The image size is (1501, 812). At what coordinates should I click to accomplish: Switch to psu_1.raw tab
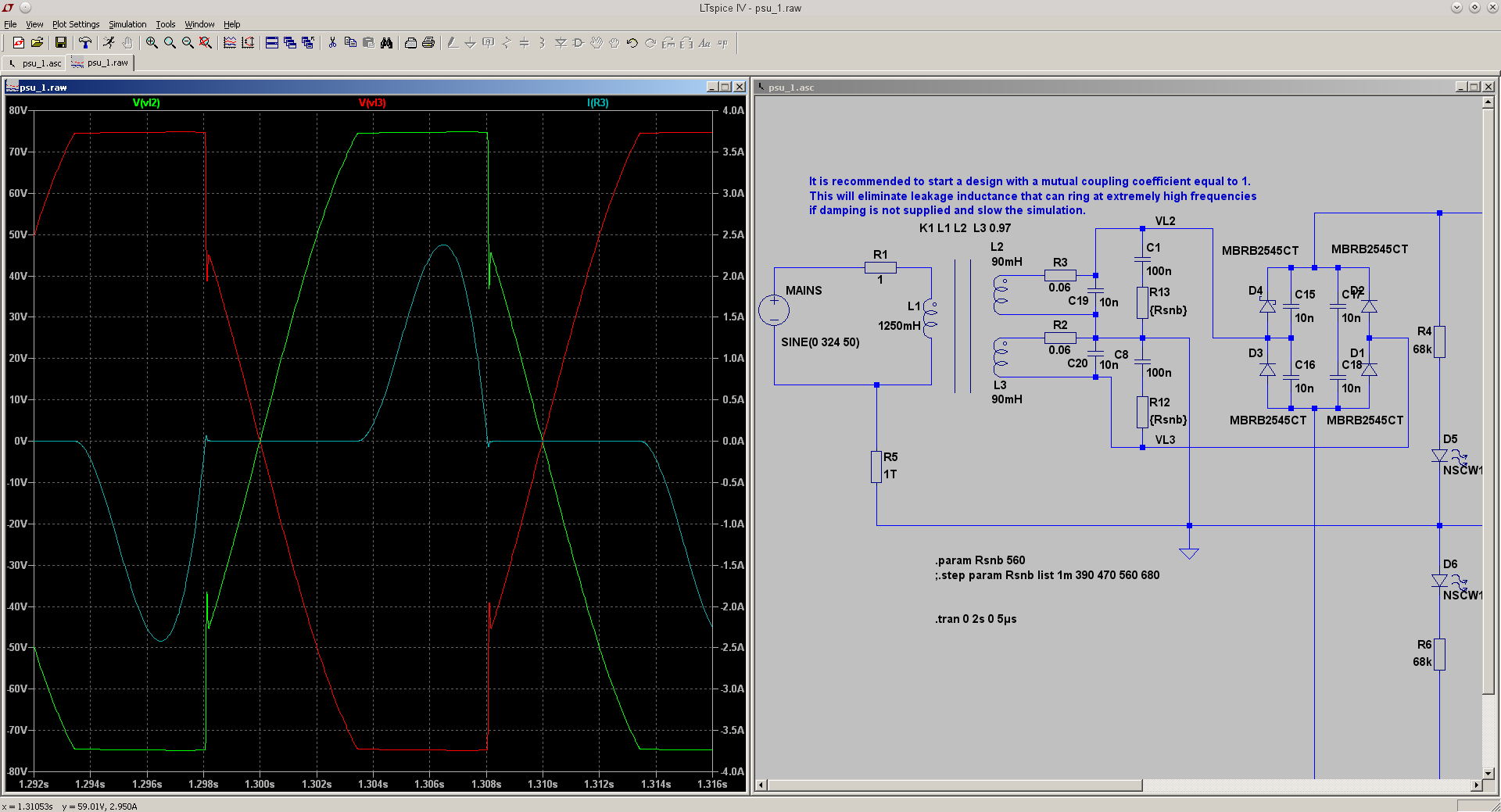(x=101, y=63)
